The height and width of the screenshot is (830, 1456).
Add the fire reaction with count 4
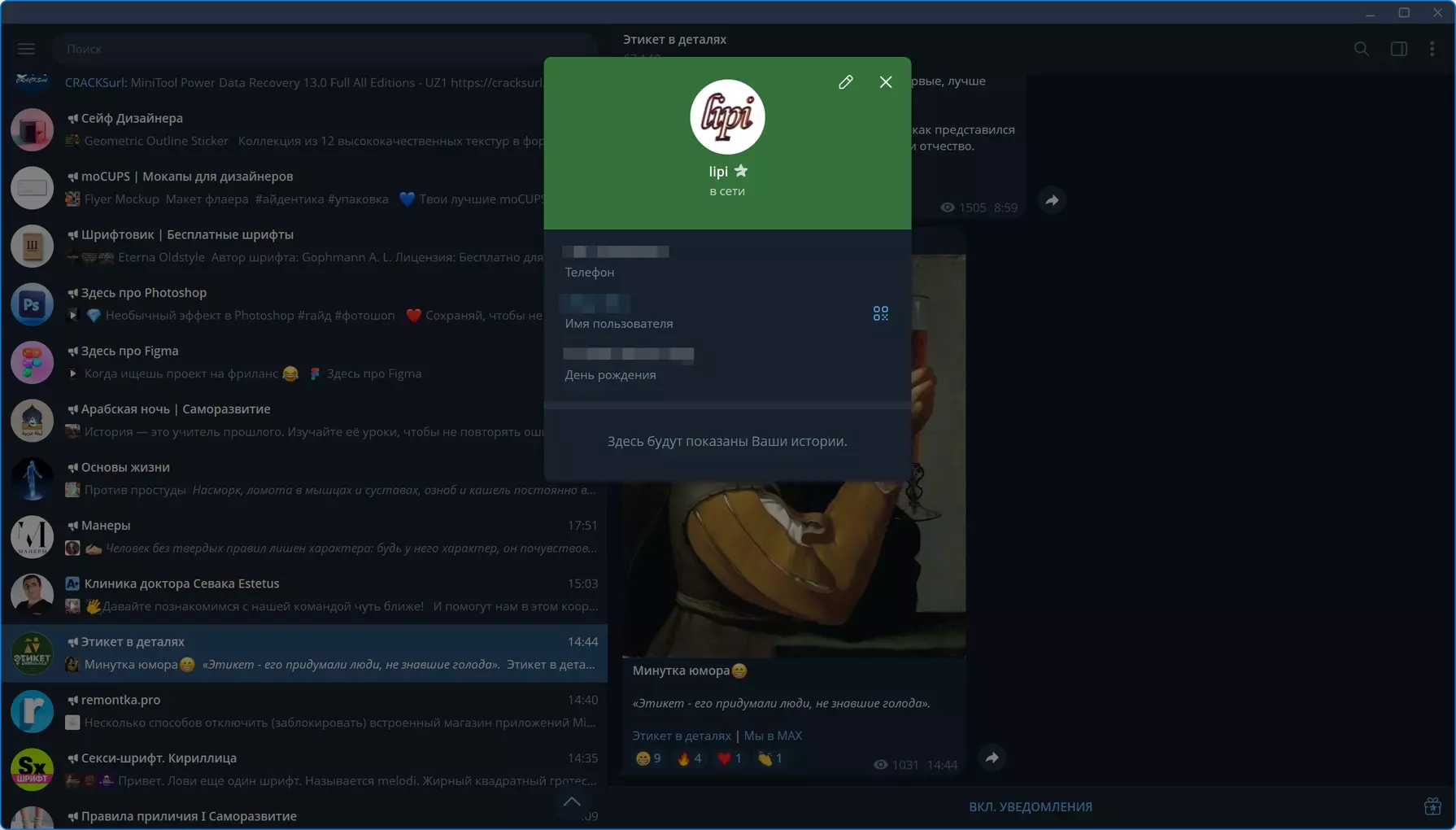point(689,758)
